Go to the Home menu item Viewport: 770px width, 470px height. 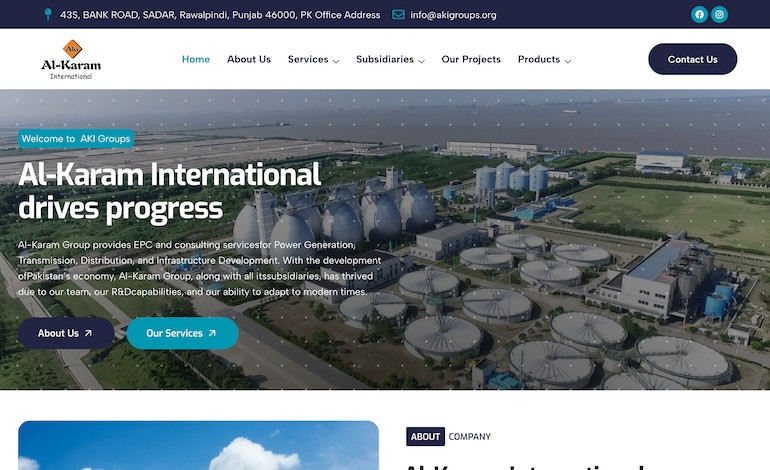pyautogui.click(x=196, y=59)
